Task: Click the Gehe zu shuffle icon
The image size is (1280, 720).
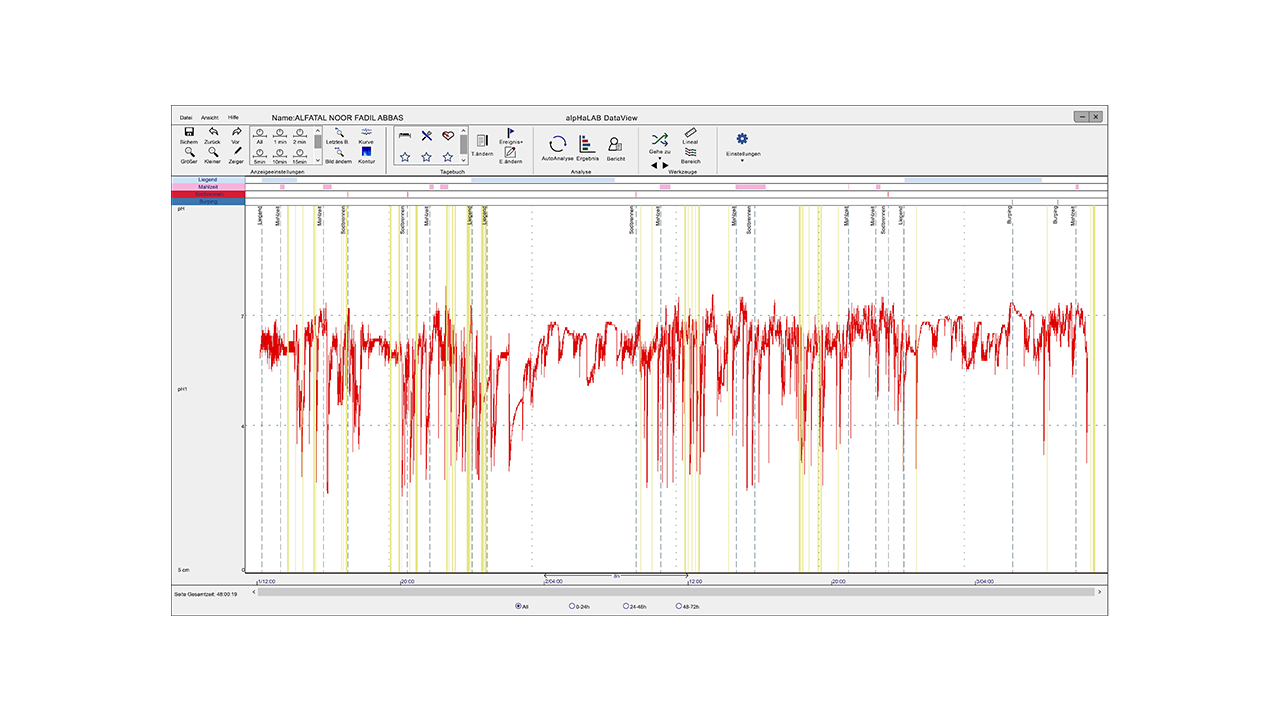Action: pyautogui.click(x=660, y=139)
